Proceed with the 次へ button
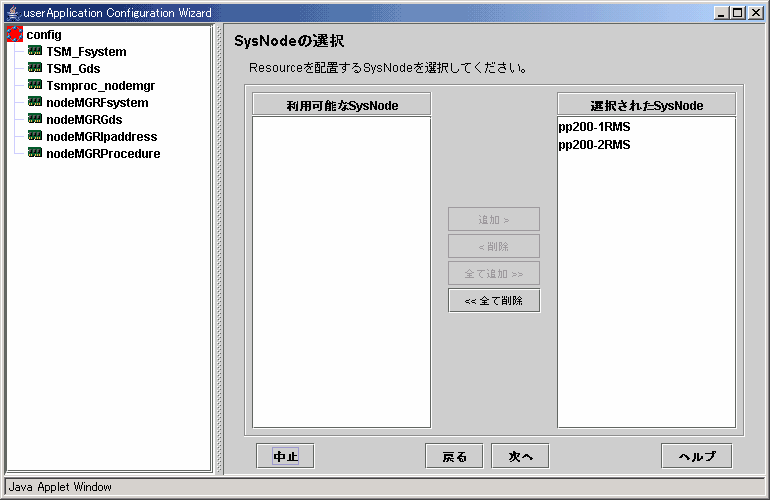 coord(520,456)
